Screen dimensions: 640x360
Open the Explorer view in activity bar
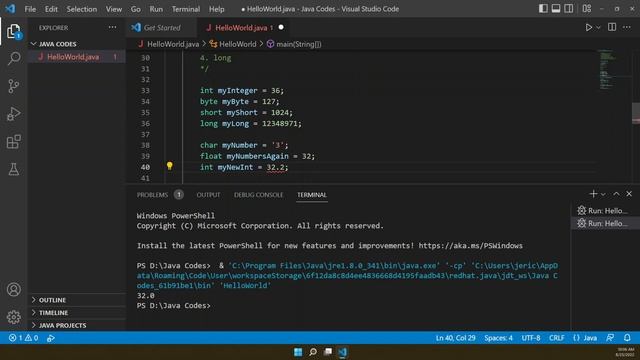[13, 31]
